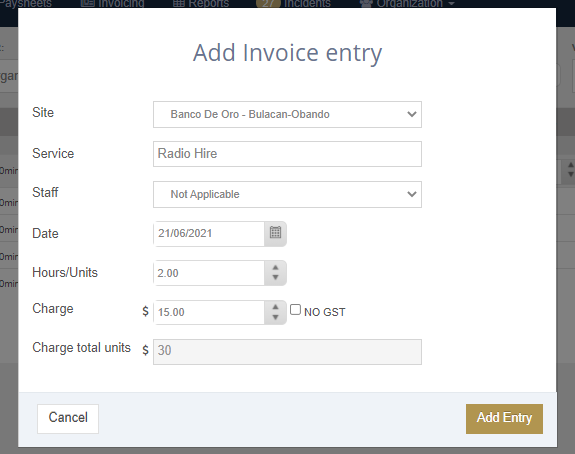Screen dimensions: 575x454
Task: Focus the Service field containing Radio Hire
Action: [x=287, y=154]
